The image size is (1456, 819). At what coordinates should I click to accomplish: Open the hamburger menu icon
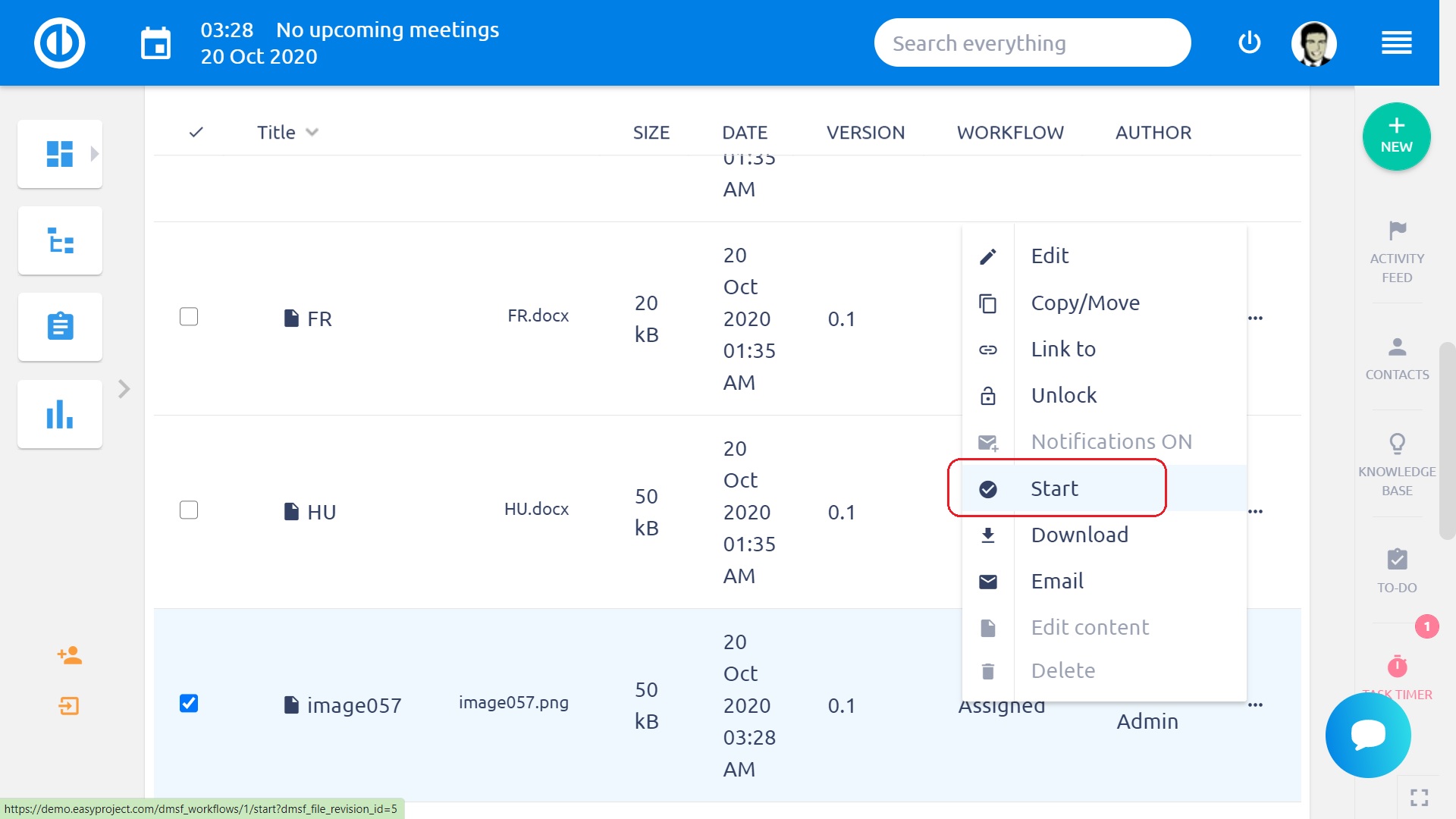point(1396,42)
